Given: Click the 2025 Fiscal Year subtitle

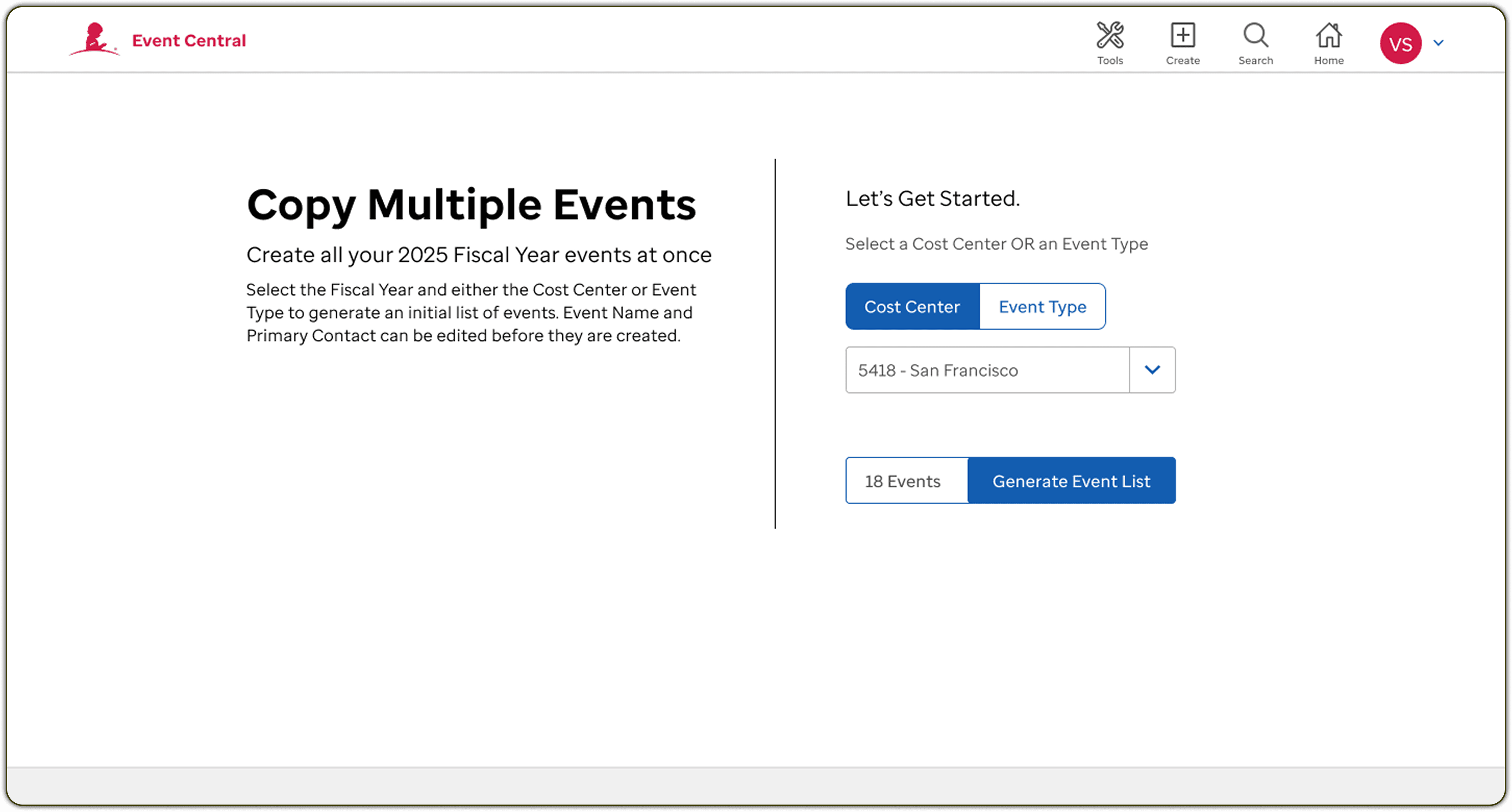Looking at the screenshot, I should (478, 255).
